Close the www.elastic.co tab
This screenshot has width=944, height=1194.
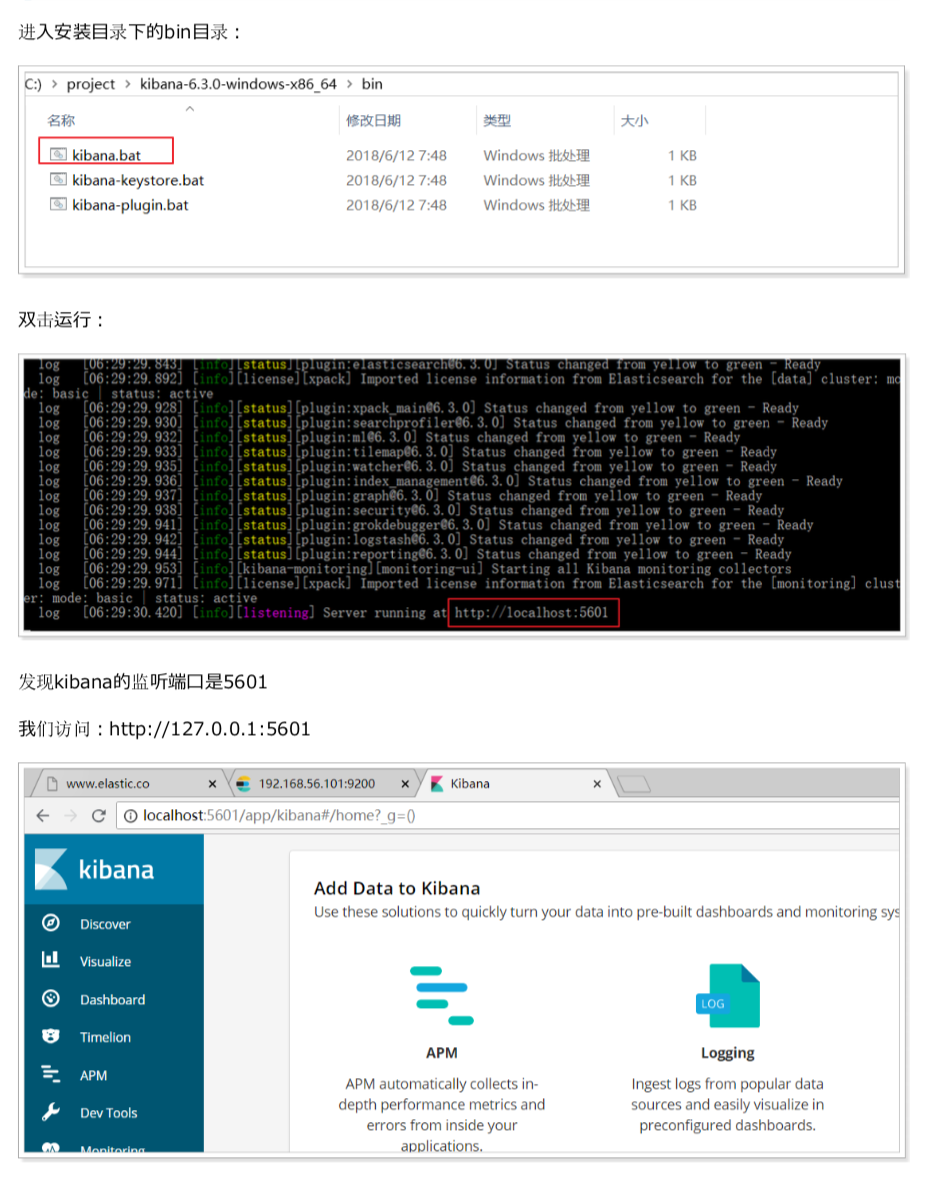tap(212, 784)
